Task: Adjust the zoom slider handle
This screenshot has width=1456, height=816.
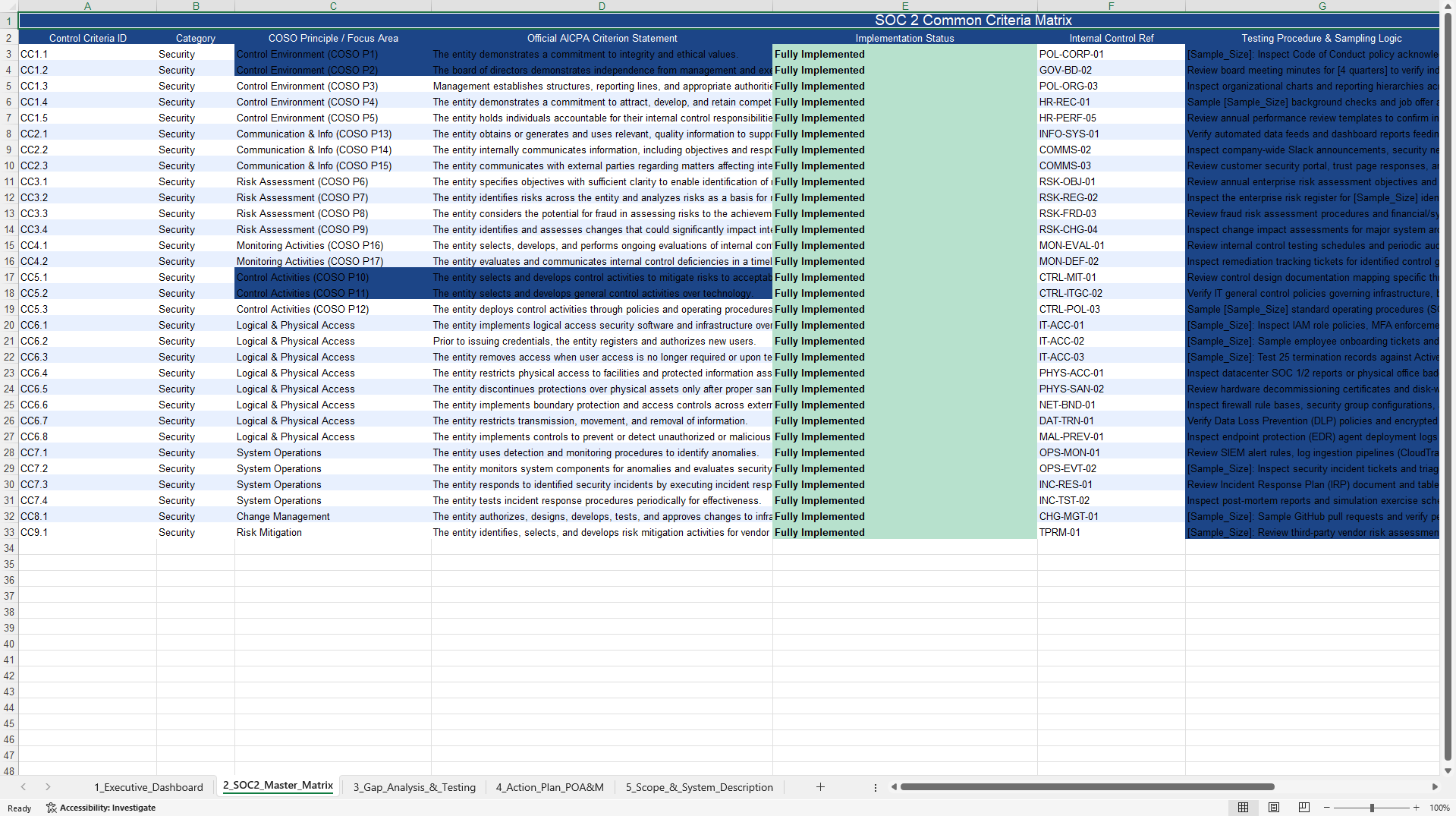Action: (1372, 808)
